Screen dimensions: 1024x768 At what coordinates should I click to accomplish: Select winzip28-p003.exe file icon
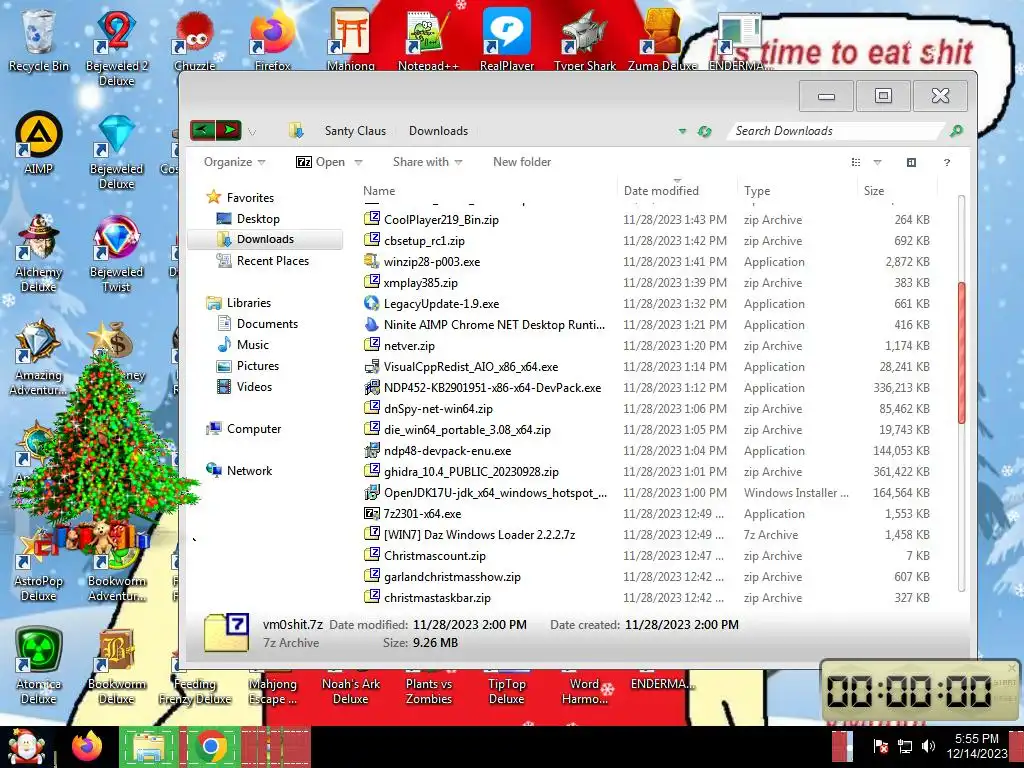click(372, 261)
